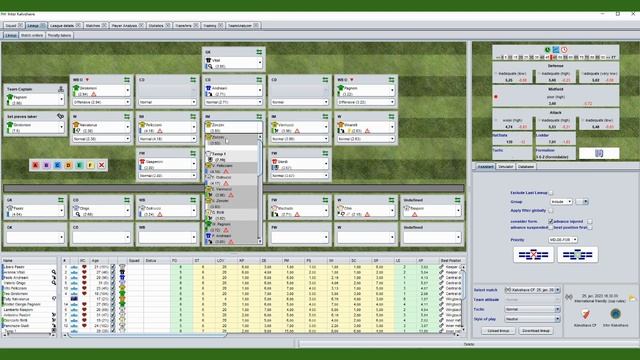
Task: Click the red clock icon above ratings
Action: [x=564, y=50]
